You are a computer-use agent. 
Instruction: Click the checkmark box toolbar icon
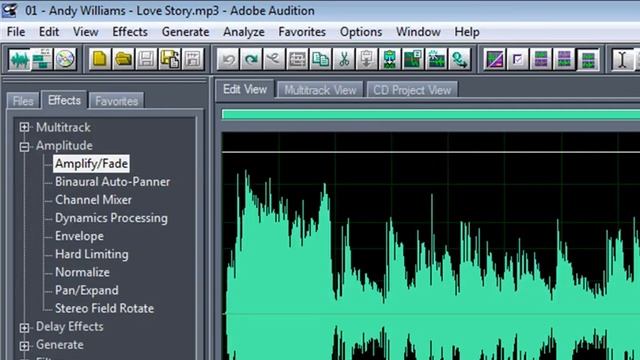518,60
